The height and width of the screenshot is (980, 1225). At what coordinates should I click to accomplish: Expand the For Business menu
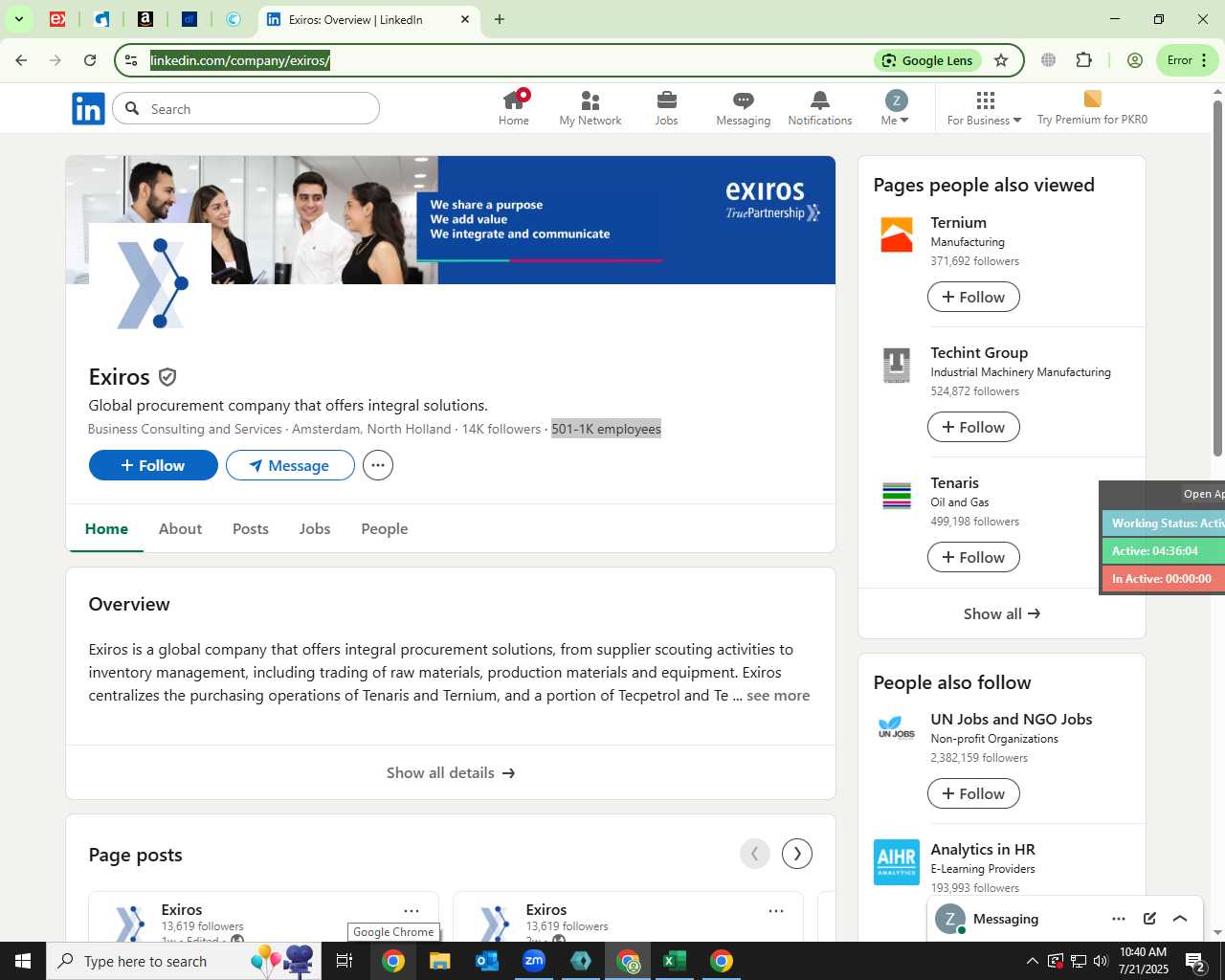[x=985, y=108]
